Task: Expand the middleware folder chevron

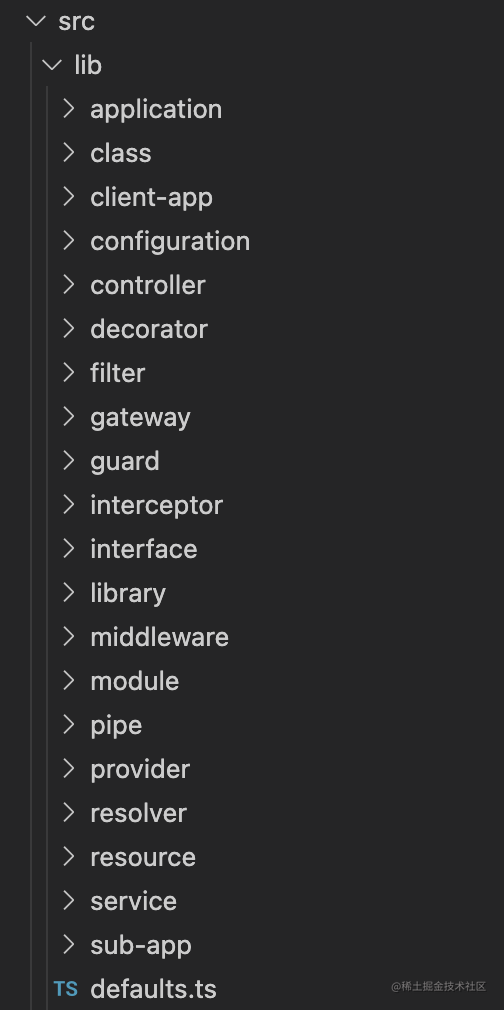Action: click(69, 636)
